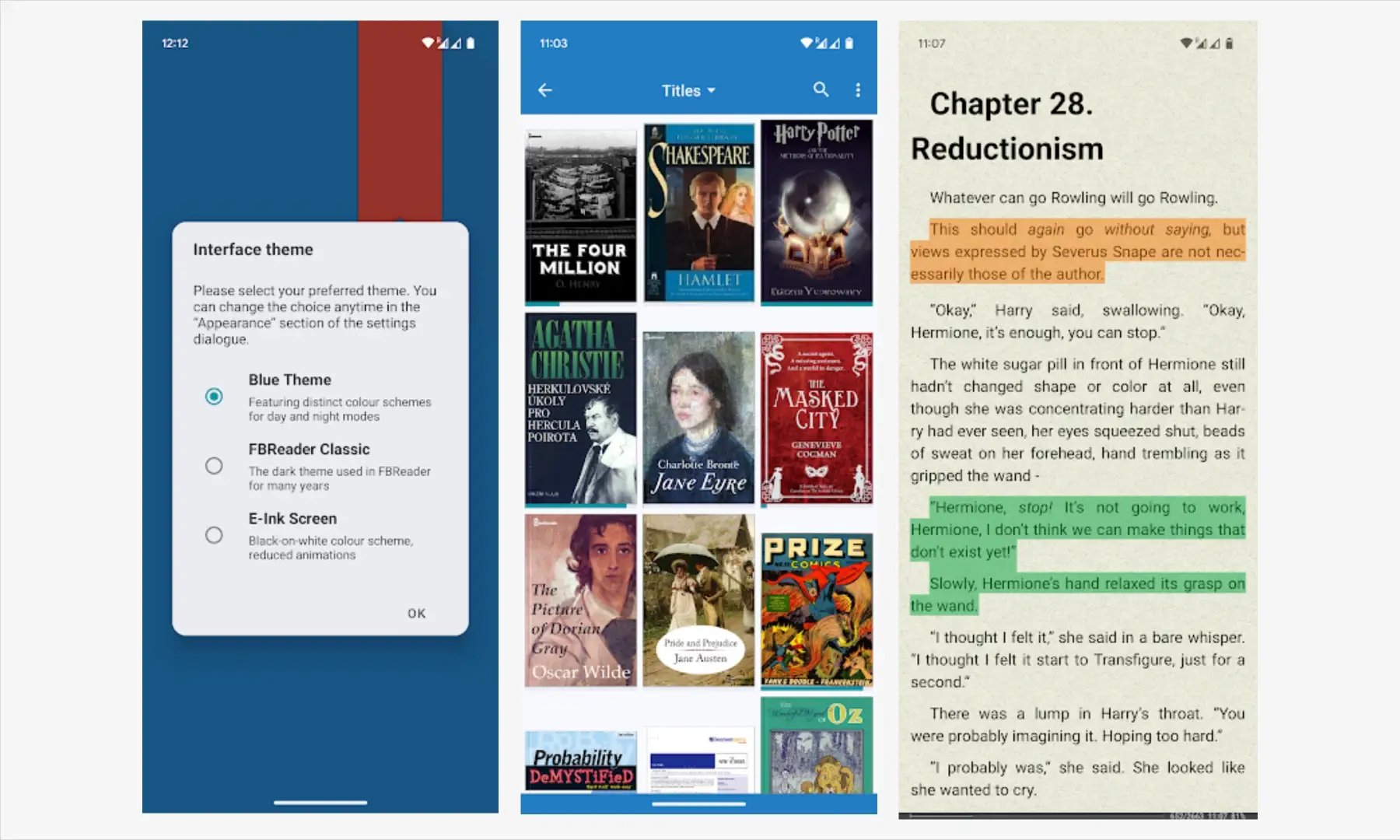The width and height of the screenshot is (1400, 840).
Task: Open the Harry Potter book cover
Action: pos(817,212)
